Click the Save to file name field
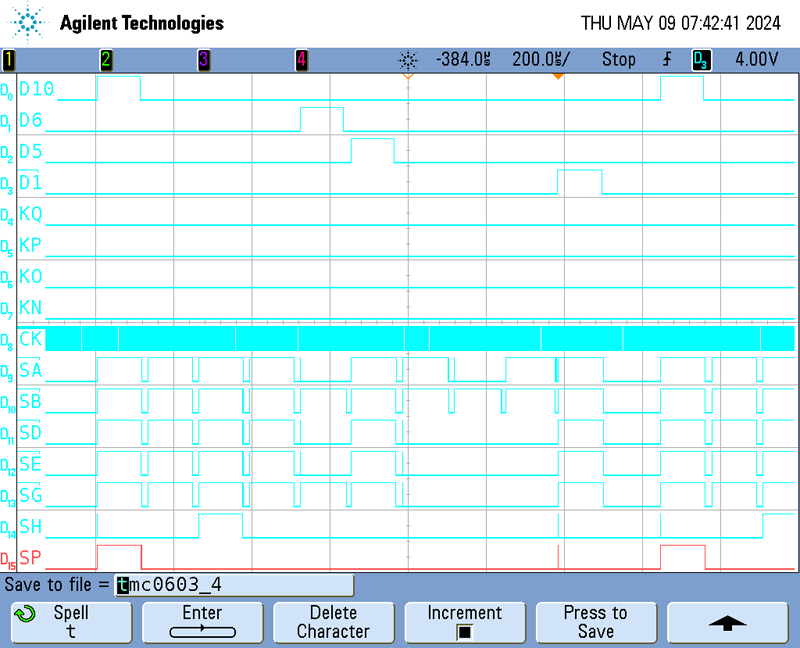 (x=235, y=585)
